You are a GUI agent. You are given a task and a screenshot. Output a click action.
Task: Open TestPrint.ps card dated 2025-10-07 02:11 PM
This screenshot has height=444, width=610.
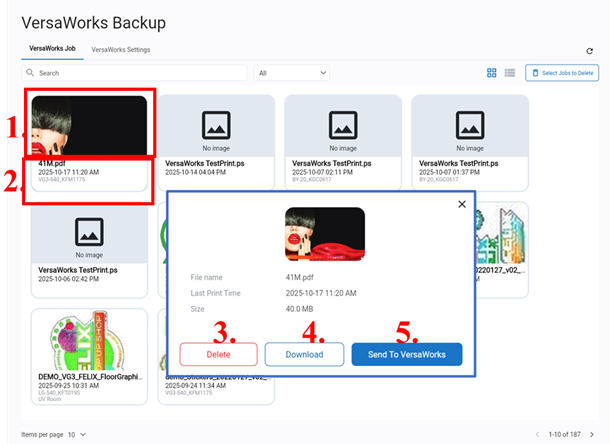click(343, 142)
